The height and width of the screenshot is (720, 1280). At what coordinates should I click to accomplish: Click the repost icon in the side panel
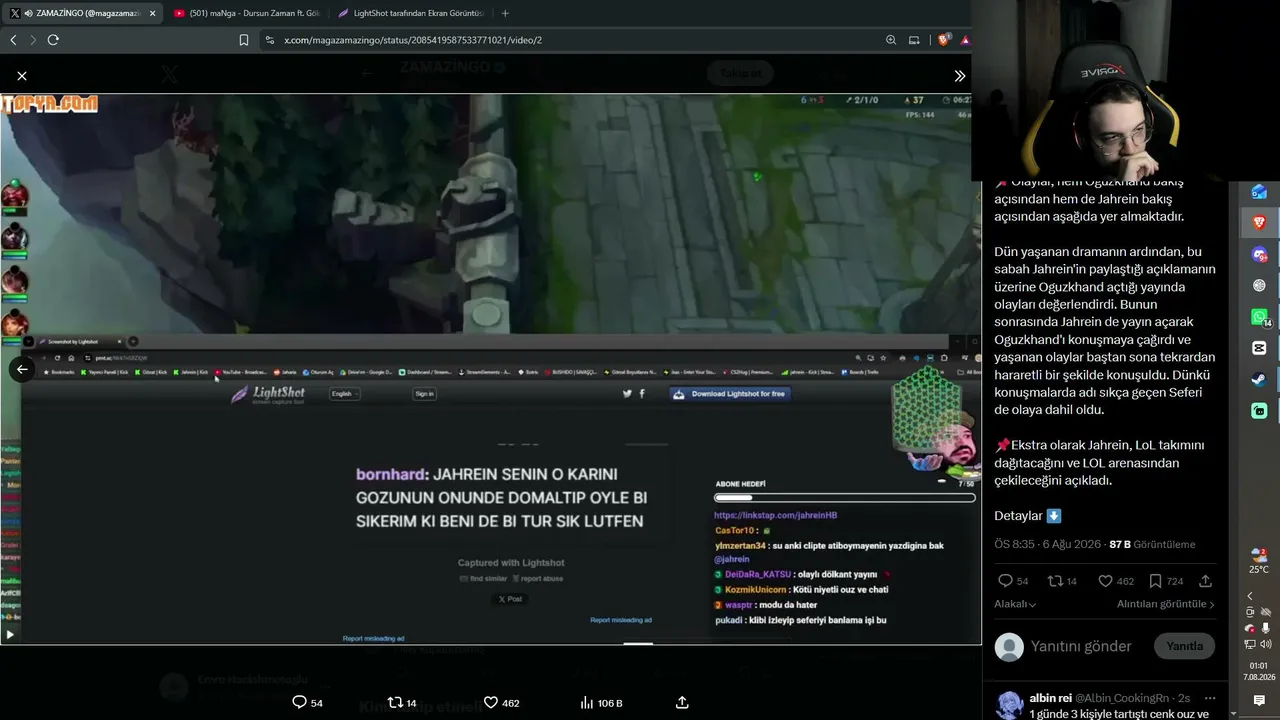[1054, 581]
